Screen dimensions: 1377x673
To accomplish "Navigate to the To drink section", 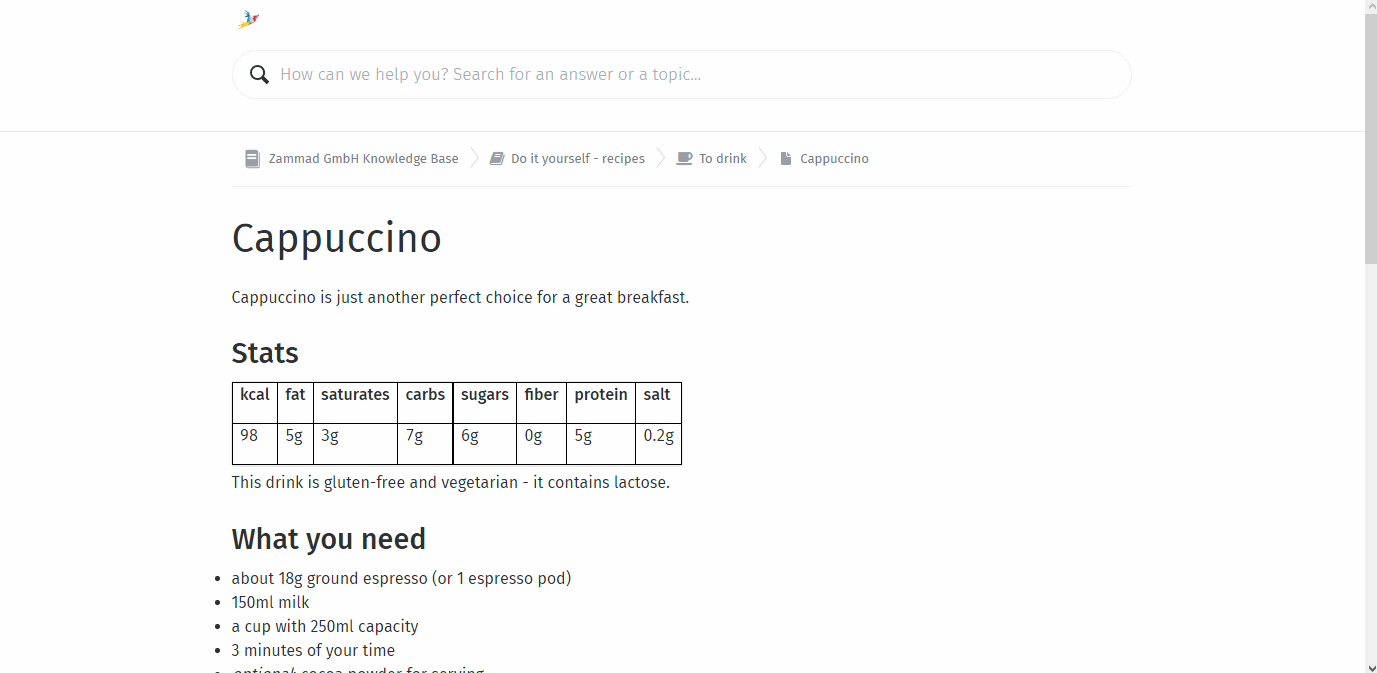I will click(723, 158).
